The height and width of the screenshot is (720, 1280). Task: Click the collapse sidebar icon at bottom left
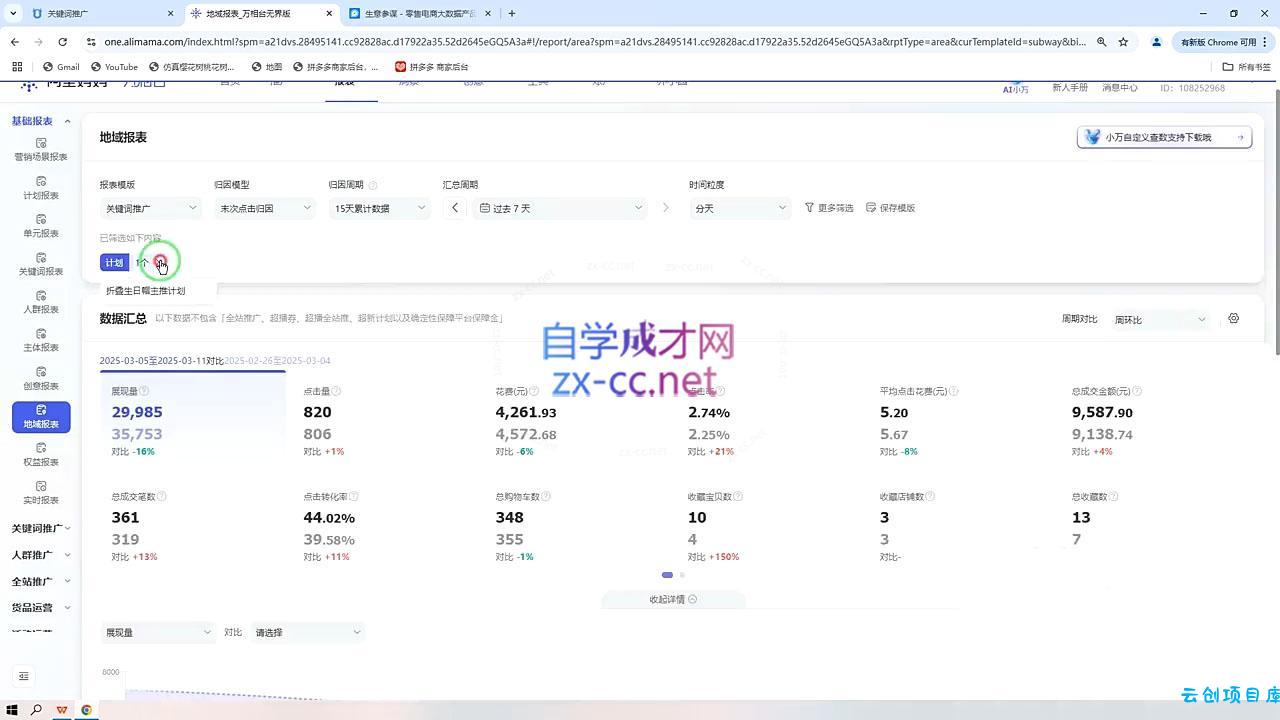point(25,676)
